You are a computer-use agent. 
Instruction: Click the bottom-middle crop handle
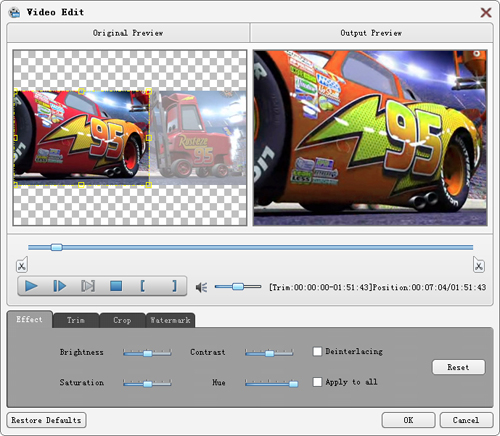pos(81,185)
